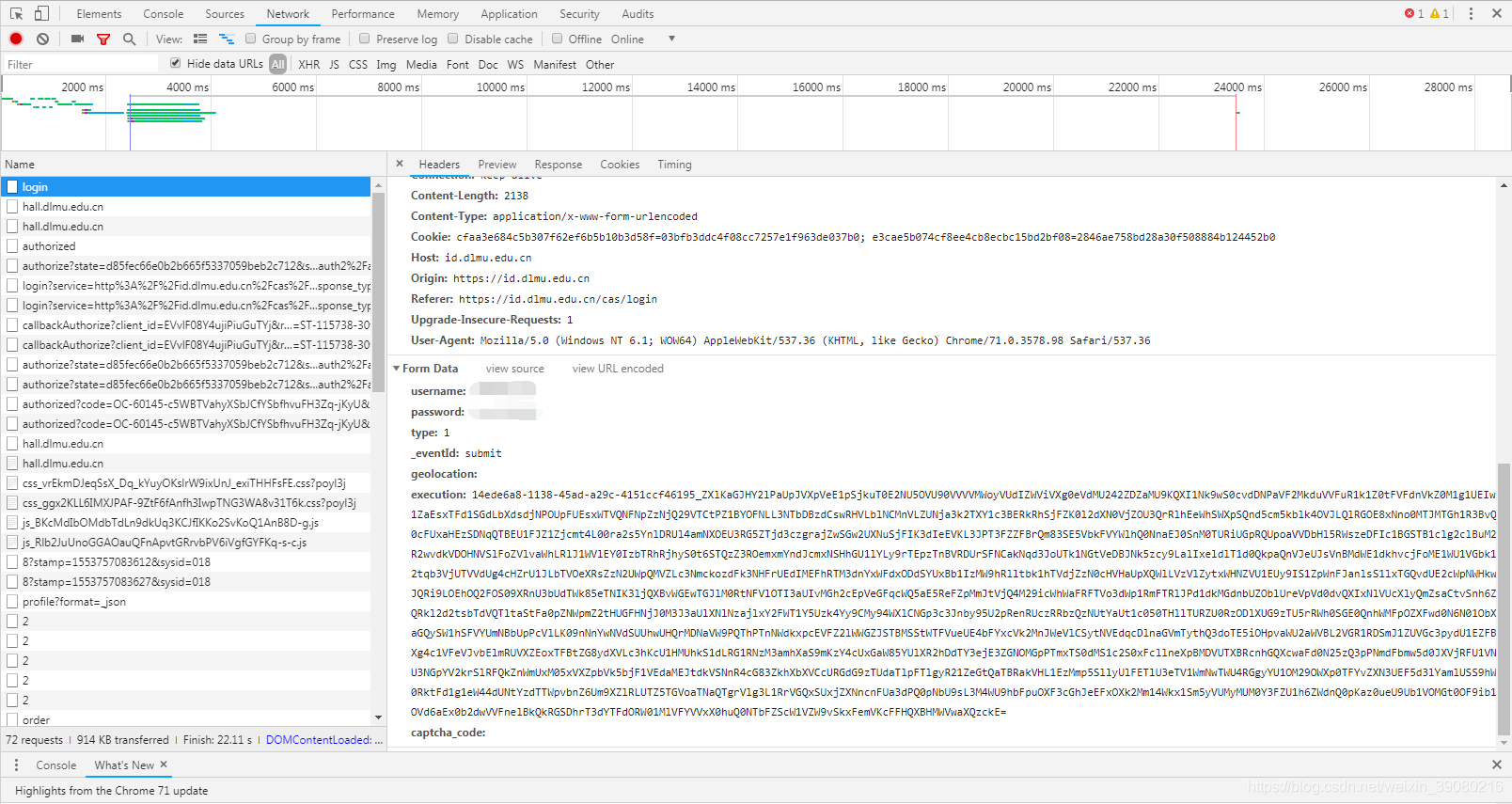
Task: Show the Cookies tab of request
Action: [x=620, y=164]
